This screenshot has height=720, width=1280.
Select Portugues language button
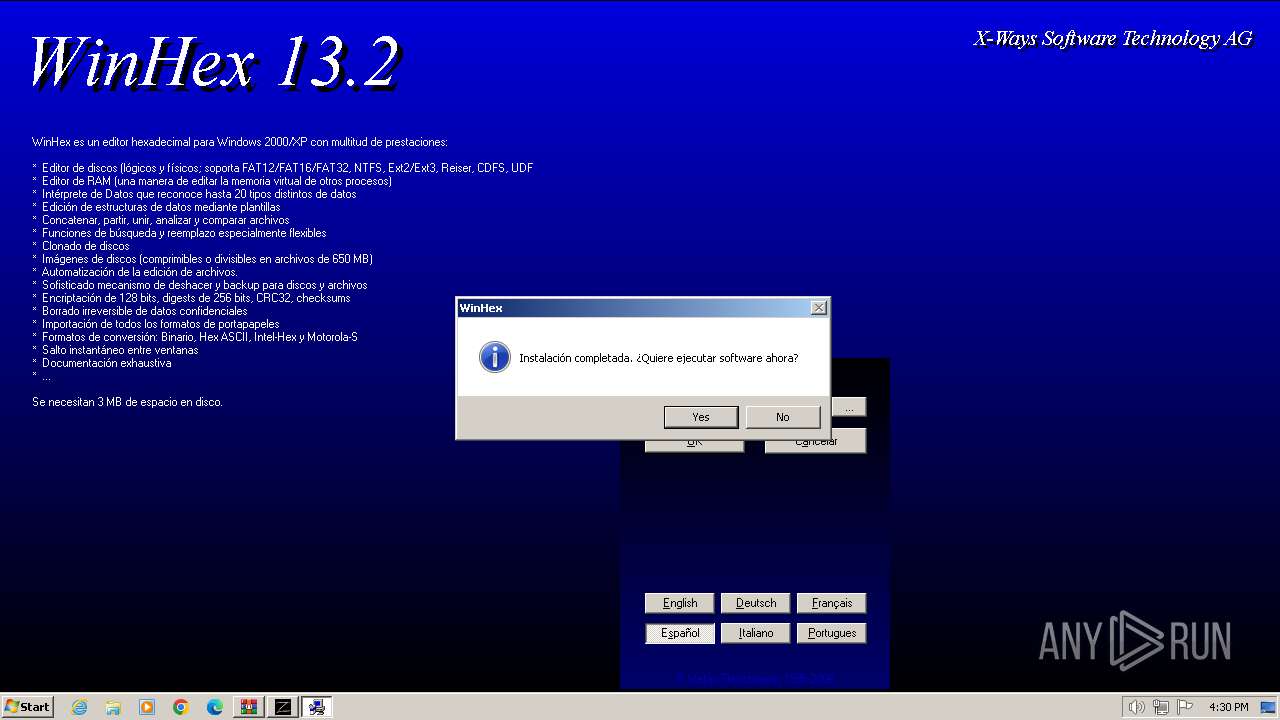[x=832, y=633]
